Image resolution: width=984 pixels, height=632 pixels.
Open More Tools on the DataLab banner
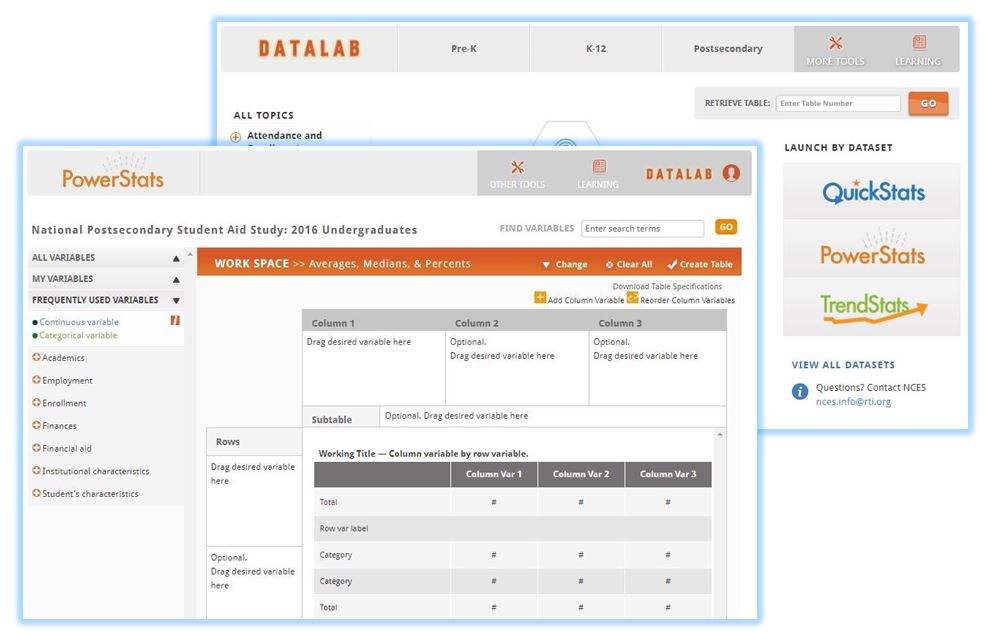pyautogui.click(x=835, y=49)
